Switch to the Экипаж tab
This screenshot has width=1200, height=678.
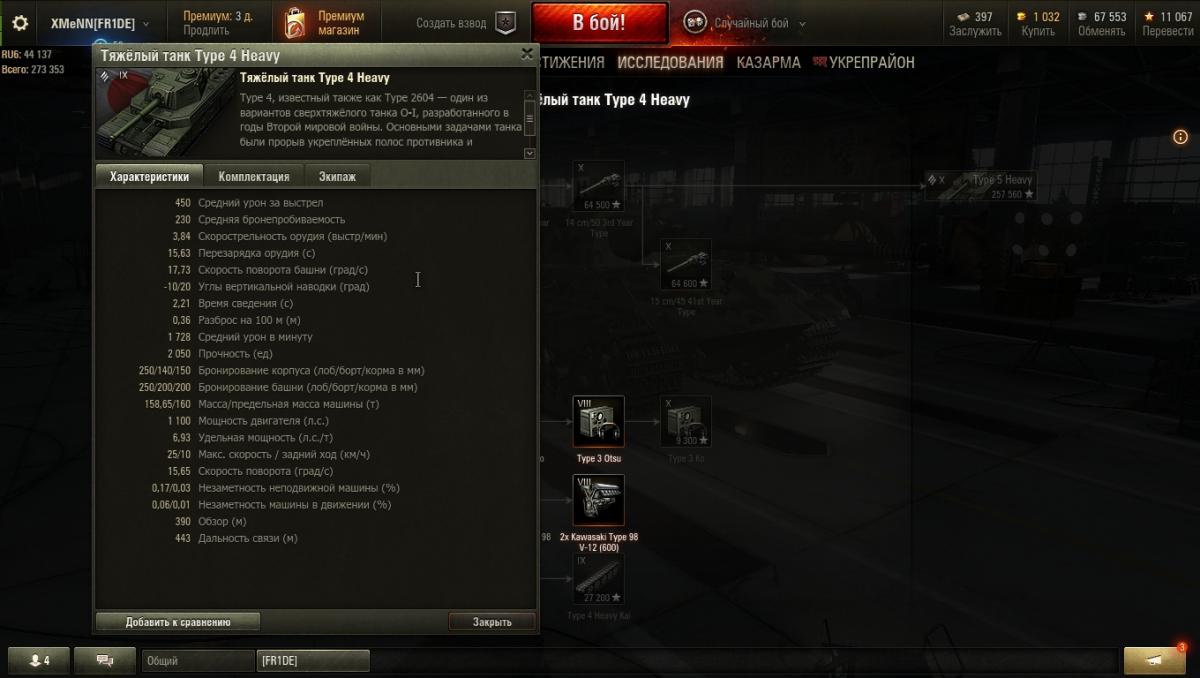(x=336, y=176)
